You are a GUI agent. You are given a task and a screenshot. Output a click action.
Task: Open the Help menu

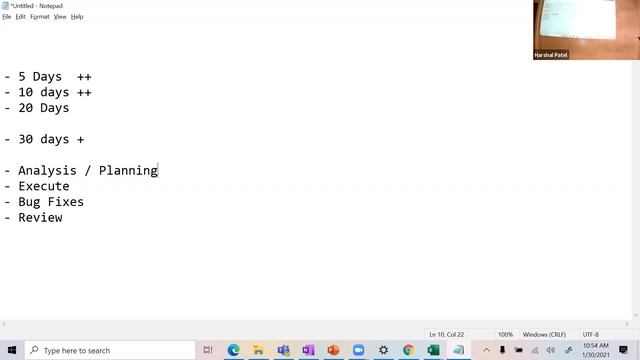coord(77,17)
